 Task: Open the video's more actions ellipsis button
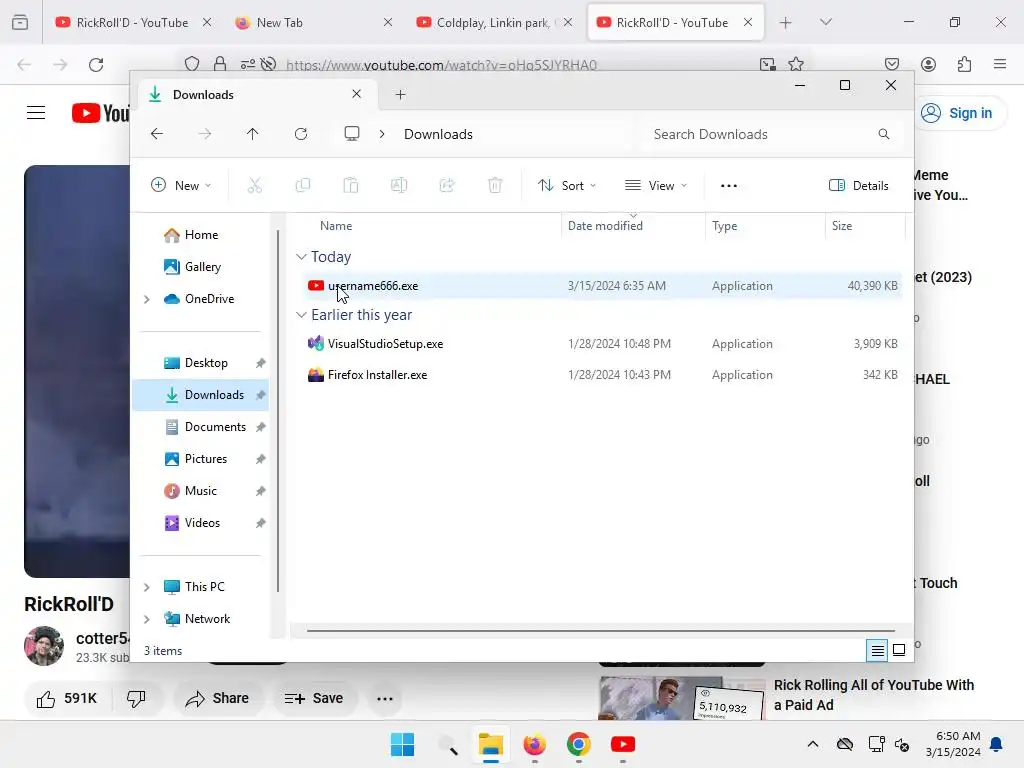(x=385, y=699)
